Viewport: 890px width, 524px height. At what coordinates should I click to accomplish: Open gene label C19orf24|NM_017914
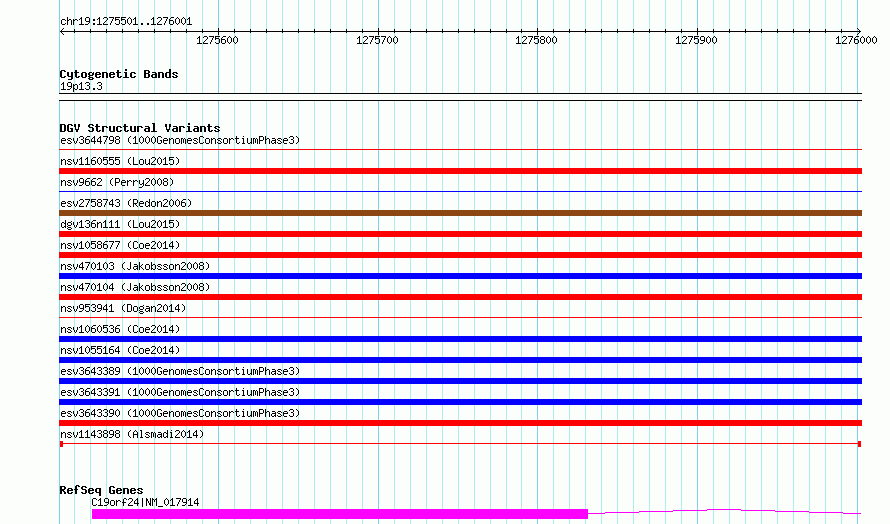coord(145,502)
